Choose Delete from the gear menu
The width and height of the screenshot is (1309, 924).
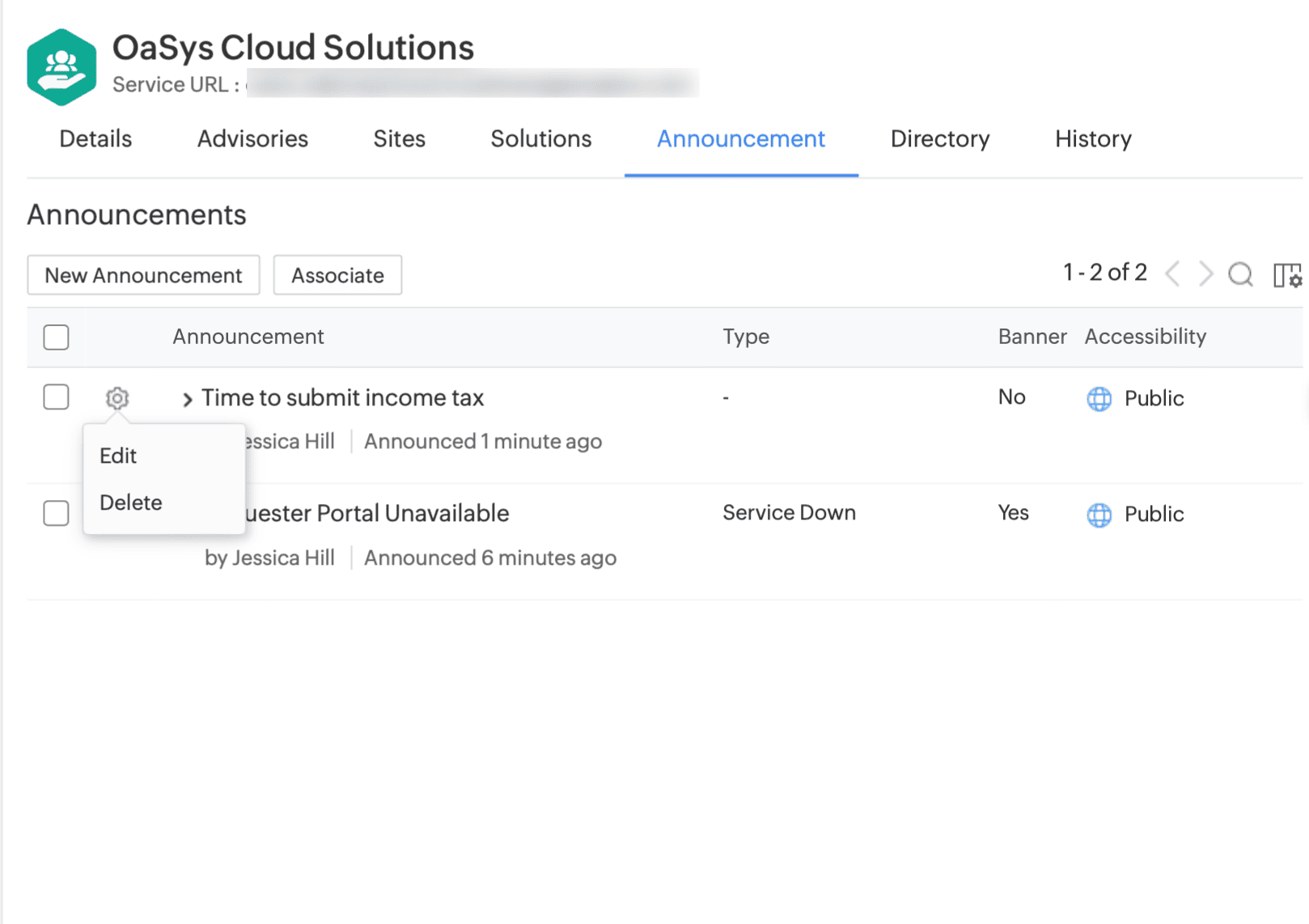tap(131, 503)
